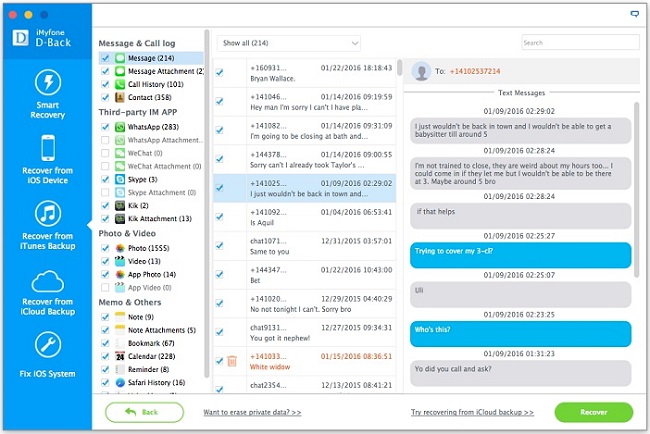The height and width of the screenshot is (434, 650).
Task: Click the category list scrollbar
Action: (207, 203)
